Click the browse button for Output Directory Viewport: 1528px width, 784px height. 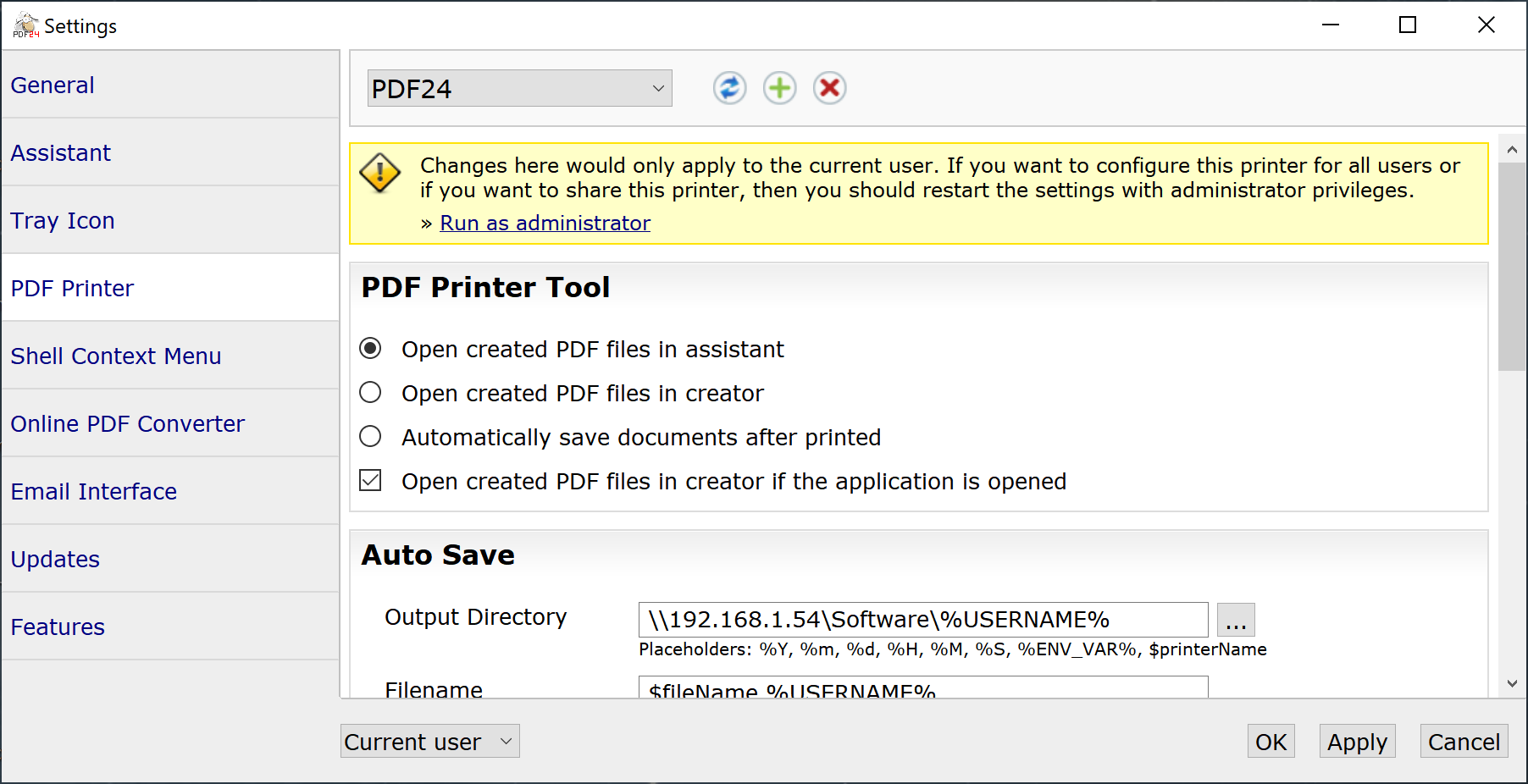pos(1235,620)
